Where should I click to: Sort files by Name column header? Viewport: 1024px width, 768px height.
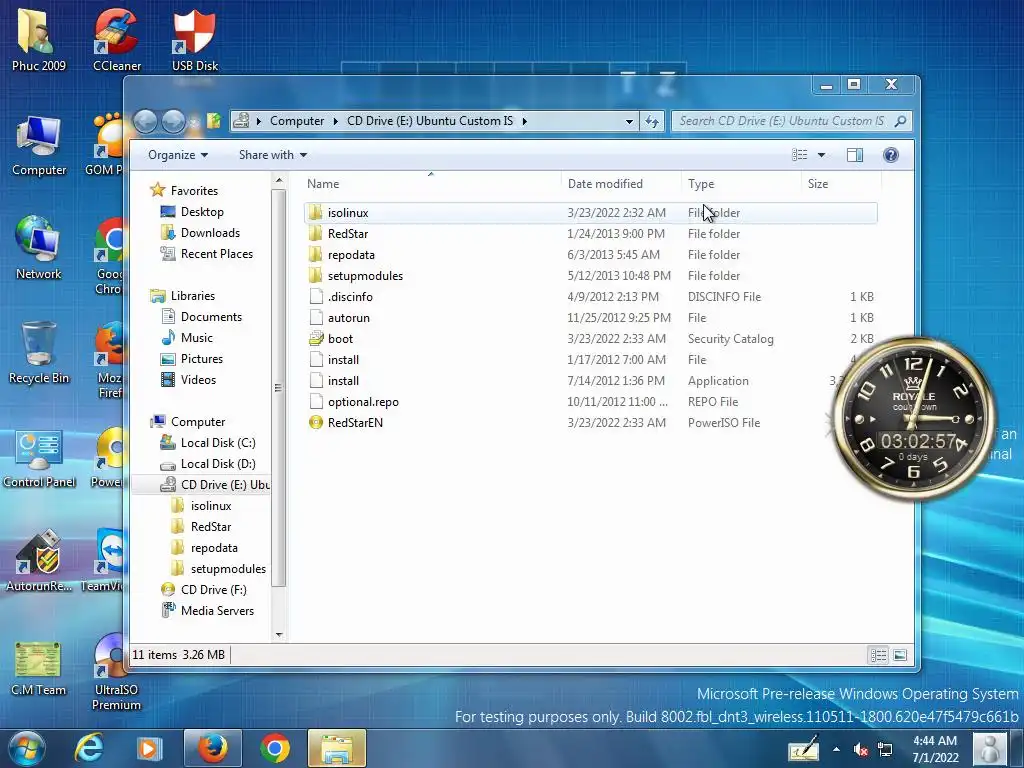tap(431, 184)
